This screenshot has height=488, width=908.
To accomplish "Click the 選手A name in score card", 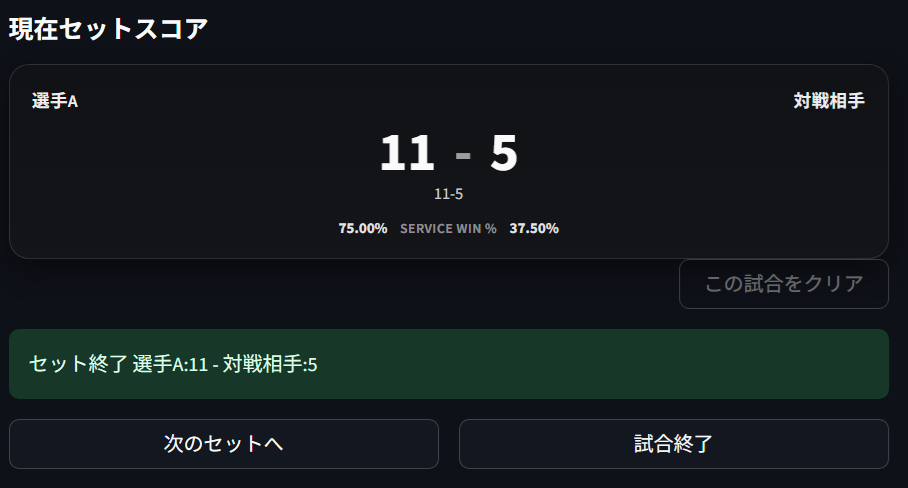I will [55, 101].
